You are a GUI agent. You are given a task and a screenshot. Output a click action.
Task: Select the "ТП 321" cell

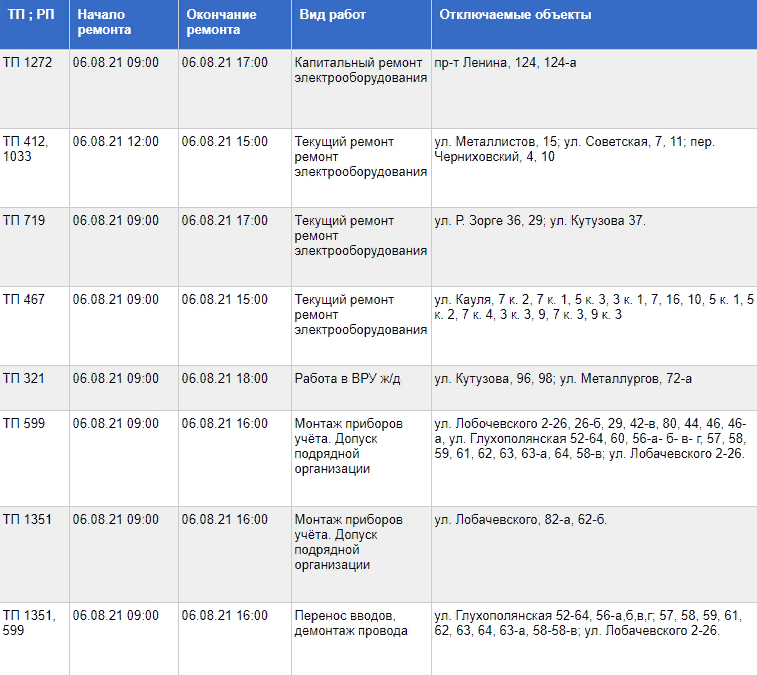tap(24, 378)
